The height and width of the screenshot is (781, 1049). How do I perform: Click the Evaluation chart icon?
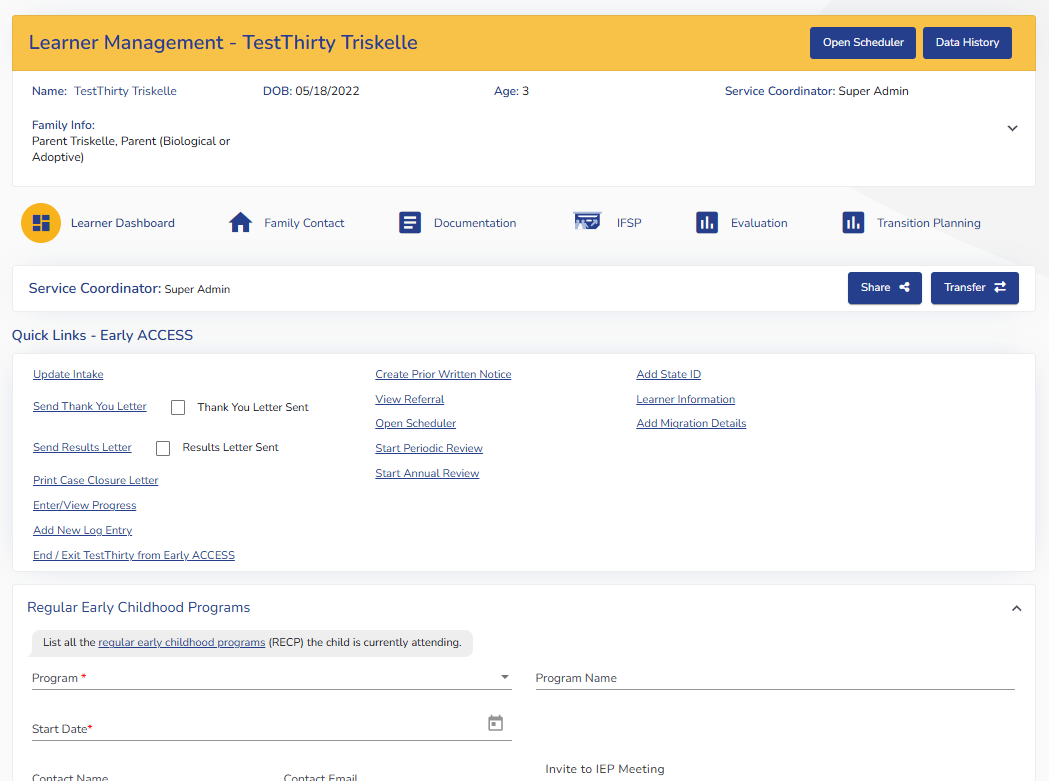coord(707,223)
